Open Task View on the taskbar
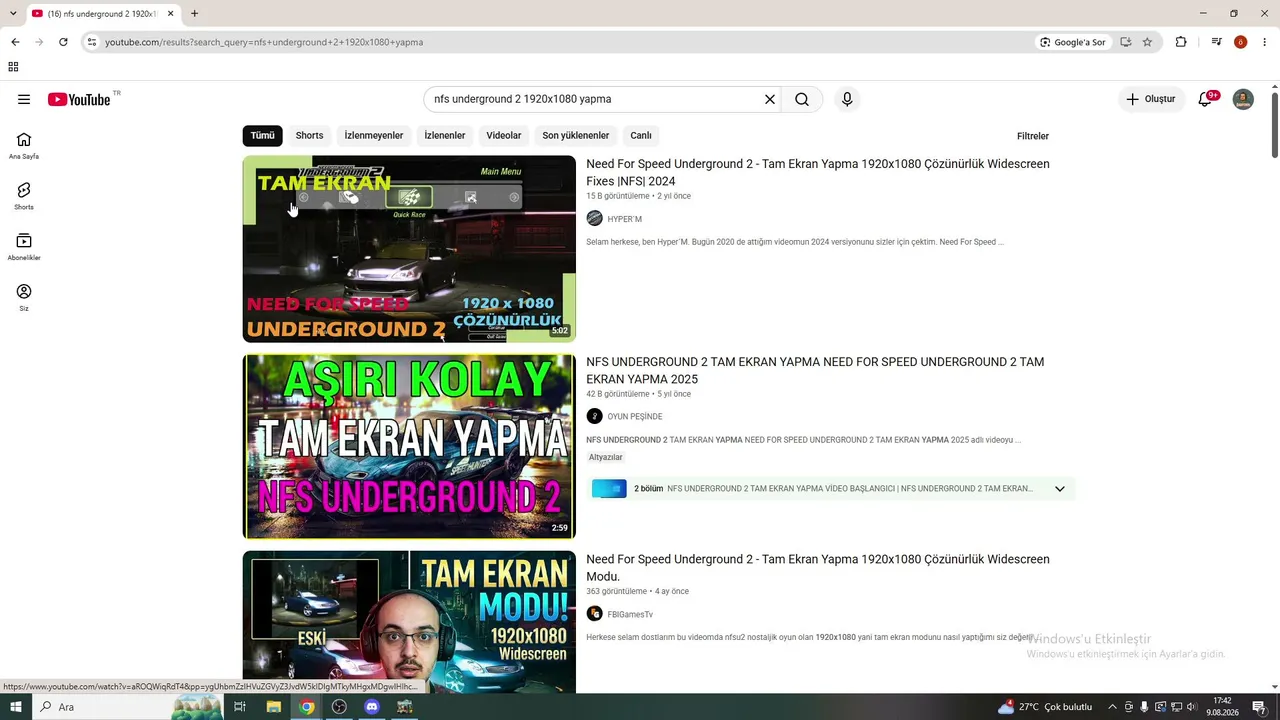This screenshot has width=1280, height=720. [x=240, y=707]
